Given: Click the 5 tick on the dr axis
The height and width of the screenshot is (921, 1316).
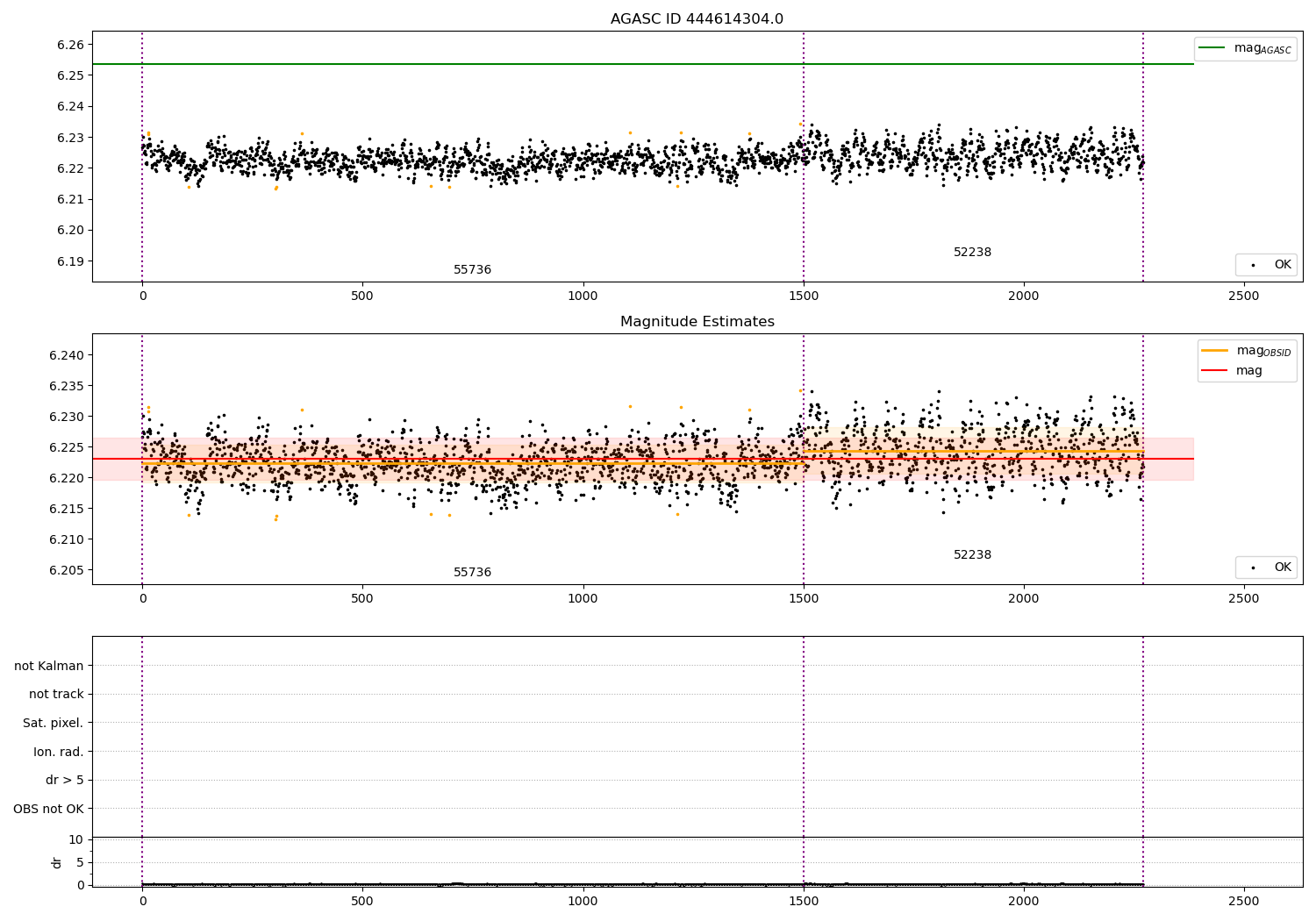Looking at the screenshot, I should 80,863.
